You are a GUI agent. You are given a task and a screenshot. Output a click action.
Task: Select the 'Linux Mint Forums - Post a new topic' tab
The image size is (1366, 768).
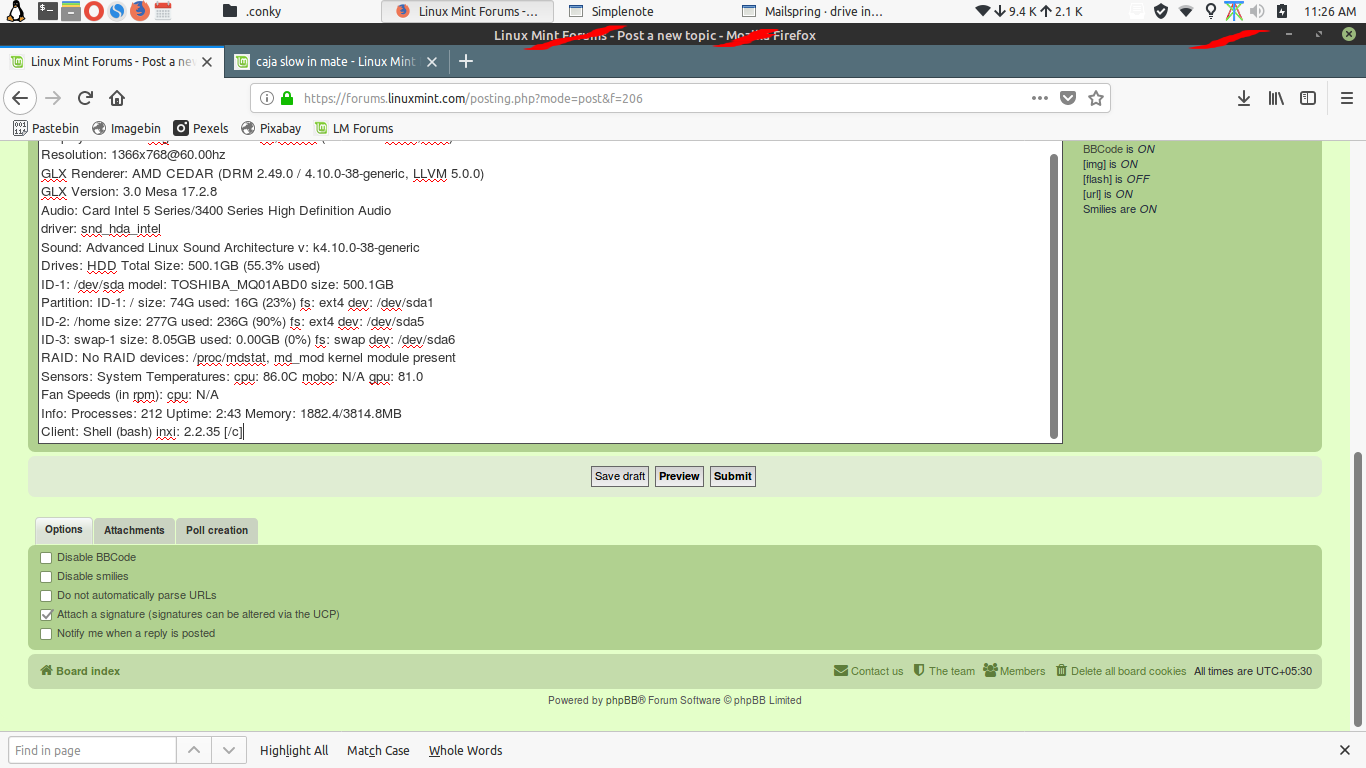112,61
